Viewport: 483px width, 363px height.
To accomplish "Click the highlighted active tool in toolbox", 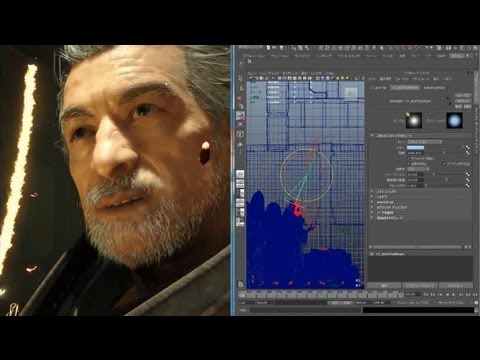I will click(x=241, y=116).
